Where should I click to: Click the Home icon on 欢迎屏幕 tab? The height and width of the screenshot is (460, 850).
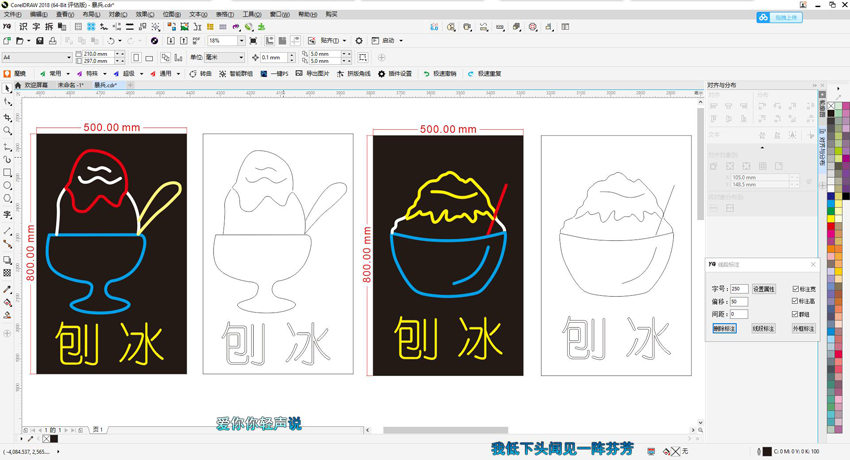coord(18,85)
